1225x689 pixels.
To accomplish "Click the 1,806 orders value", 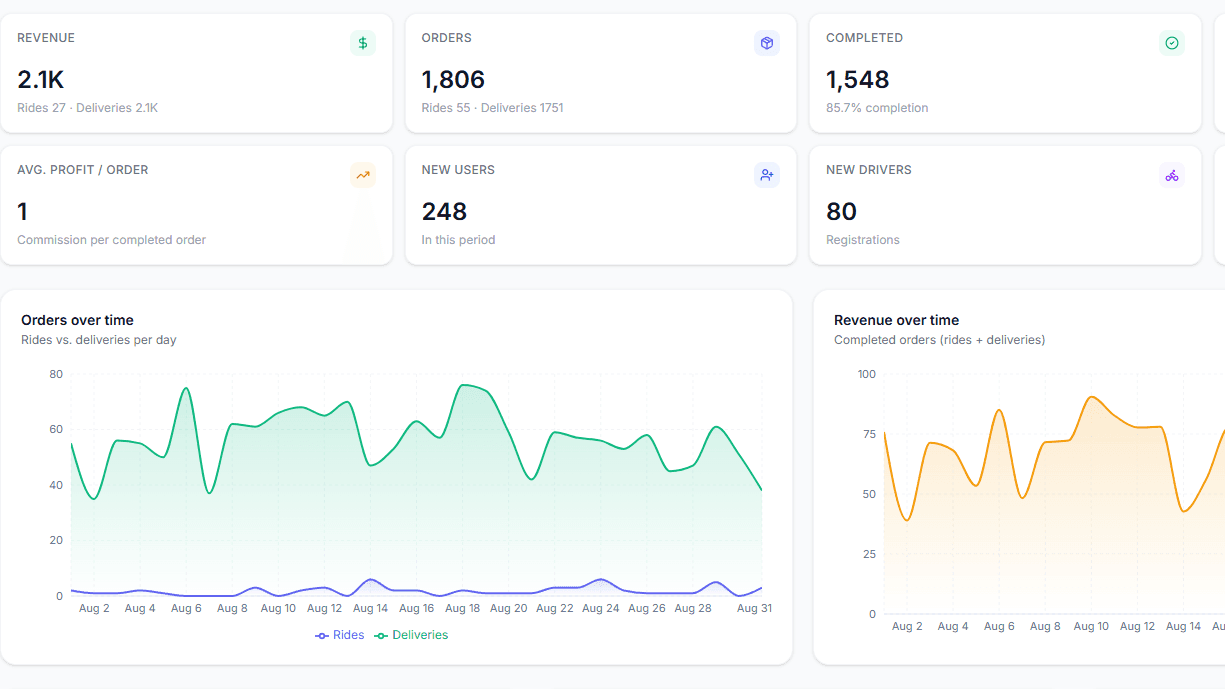I will tap(453, 79).
